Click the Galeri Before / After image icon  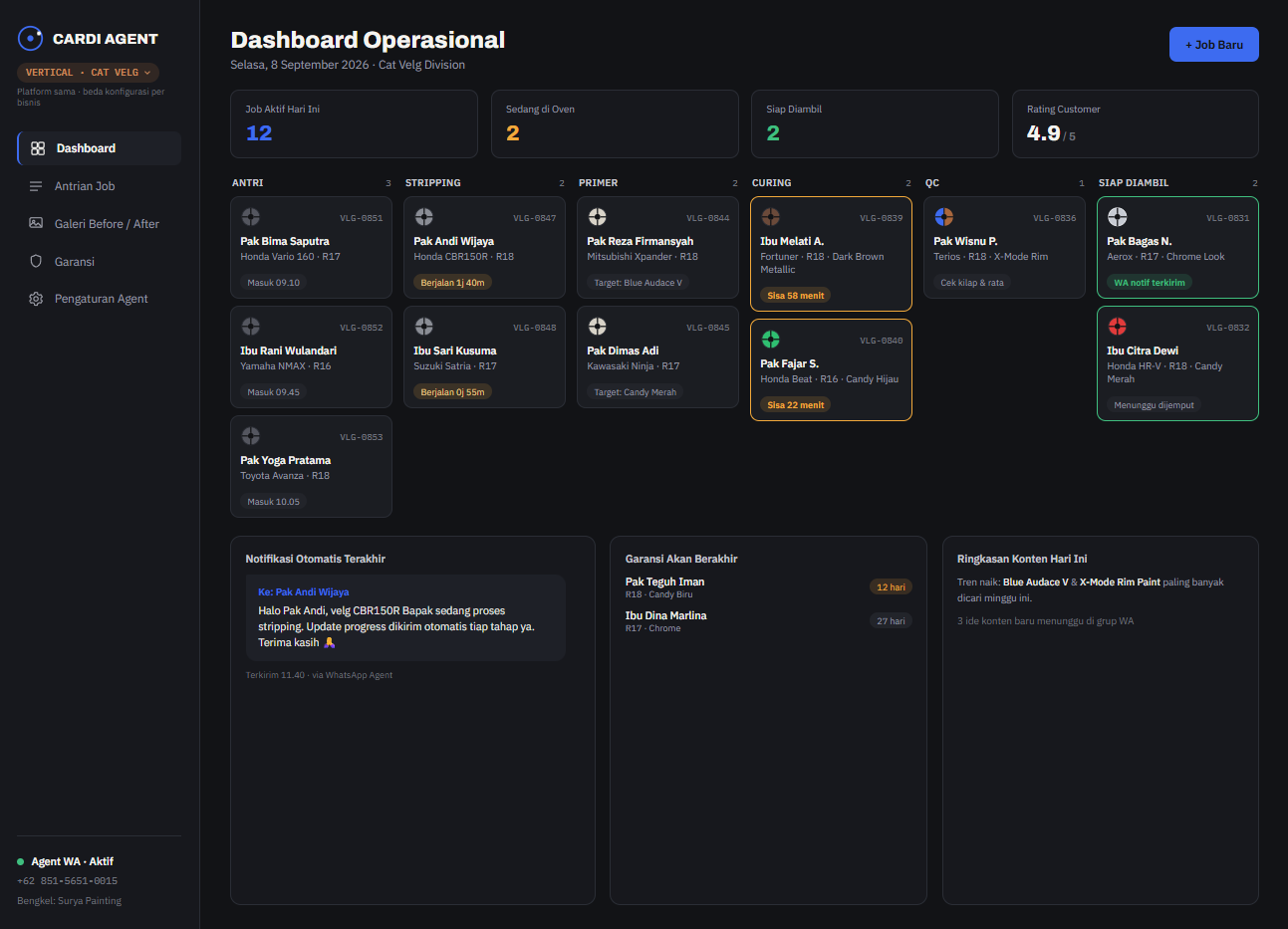(36, 224)
